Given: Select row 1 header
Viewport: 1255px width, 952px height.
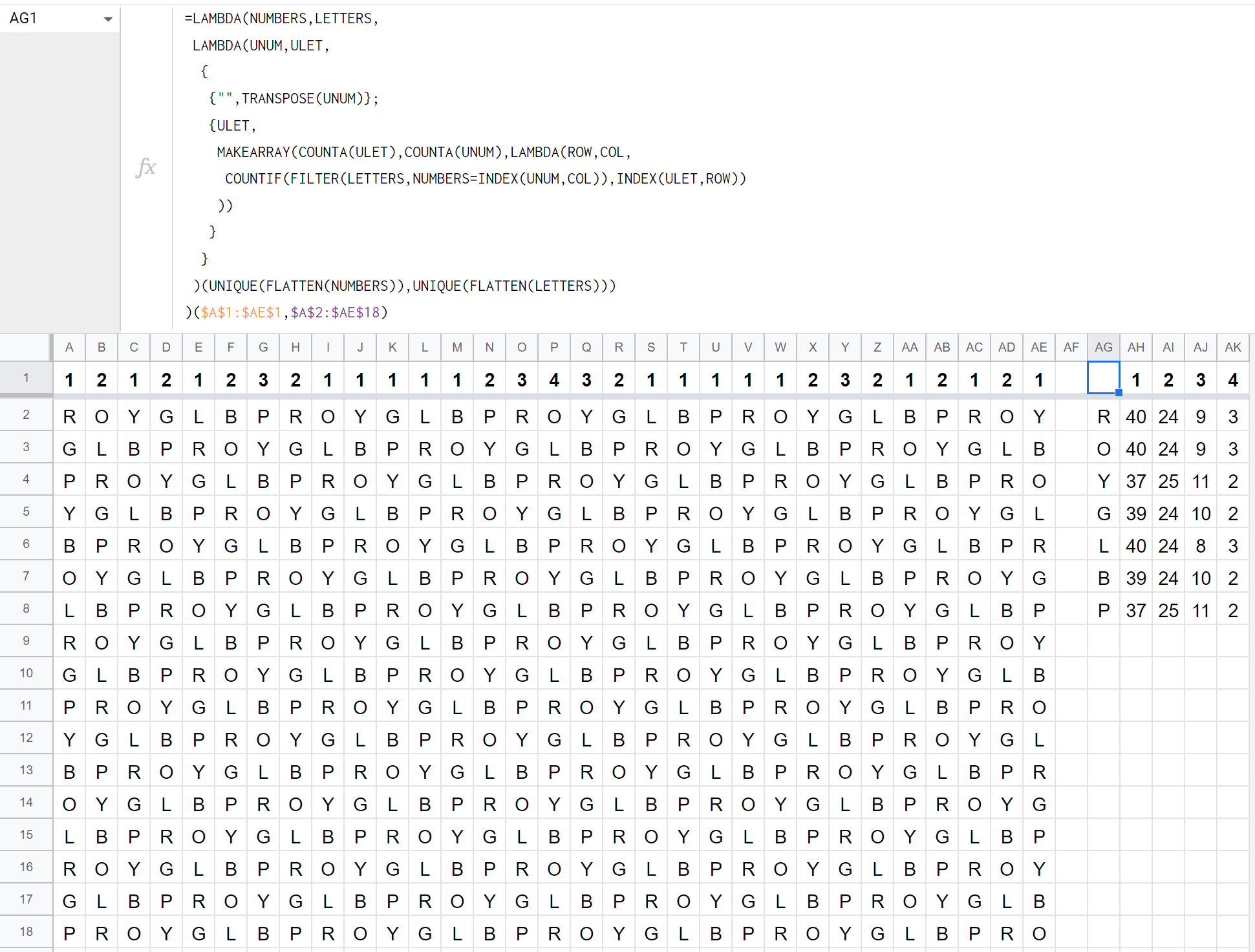Looking at the screenshot, I should [26, 378].
